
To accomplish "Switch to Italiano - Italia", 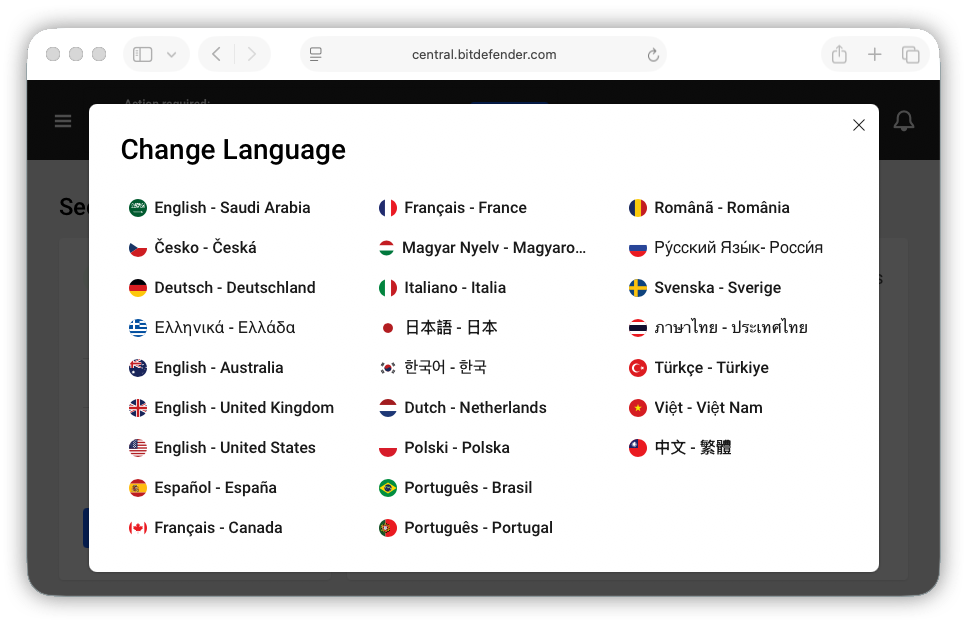I will pos(442,288).
